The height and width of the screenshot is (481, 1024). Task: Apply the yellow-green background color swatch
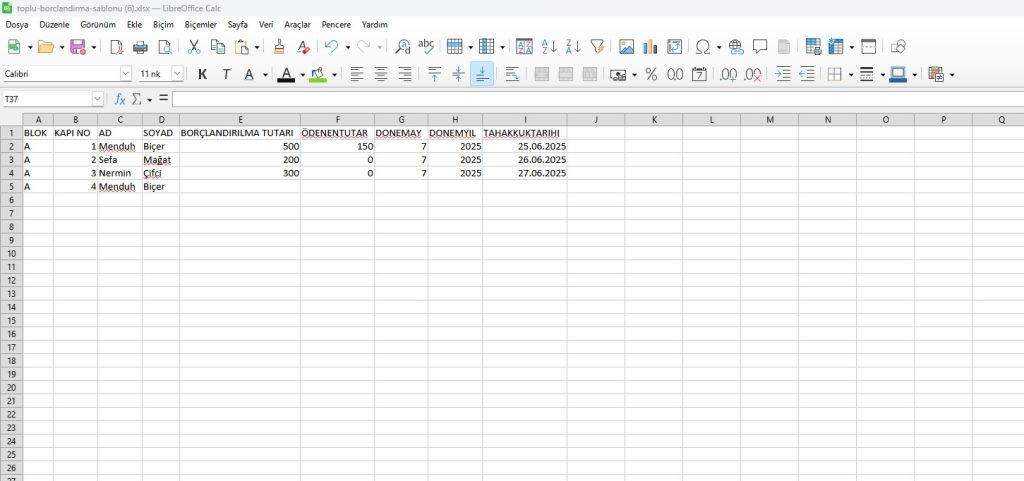click(x=317, y=74)
